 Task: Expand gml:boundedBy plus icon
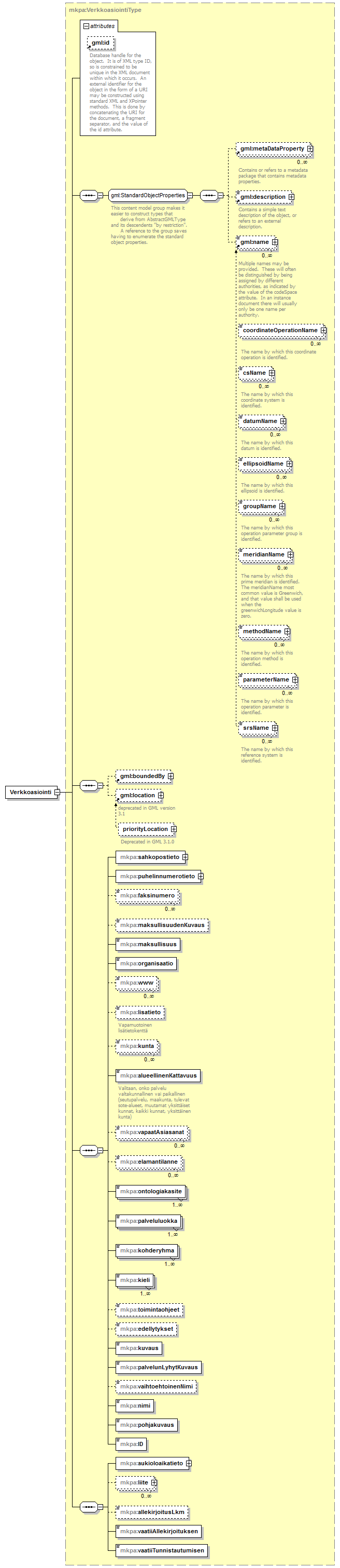pyautogui.click(x=171, y=776)
